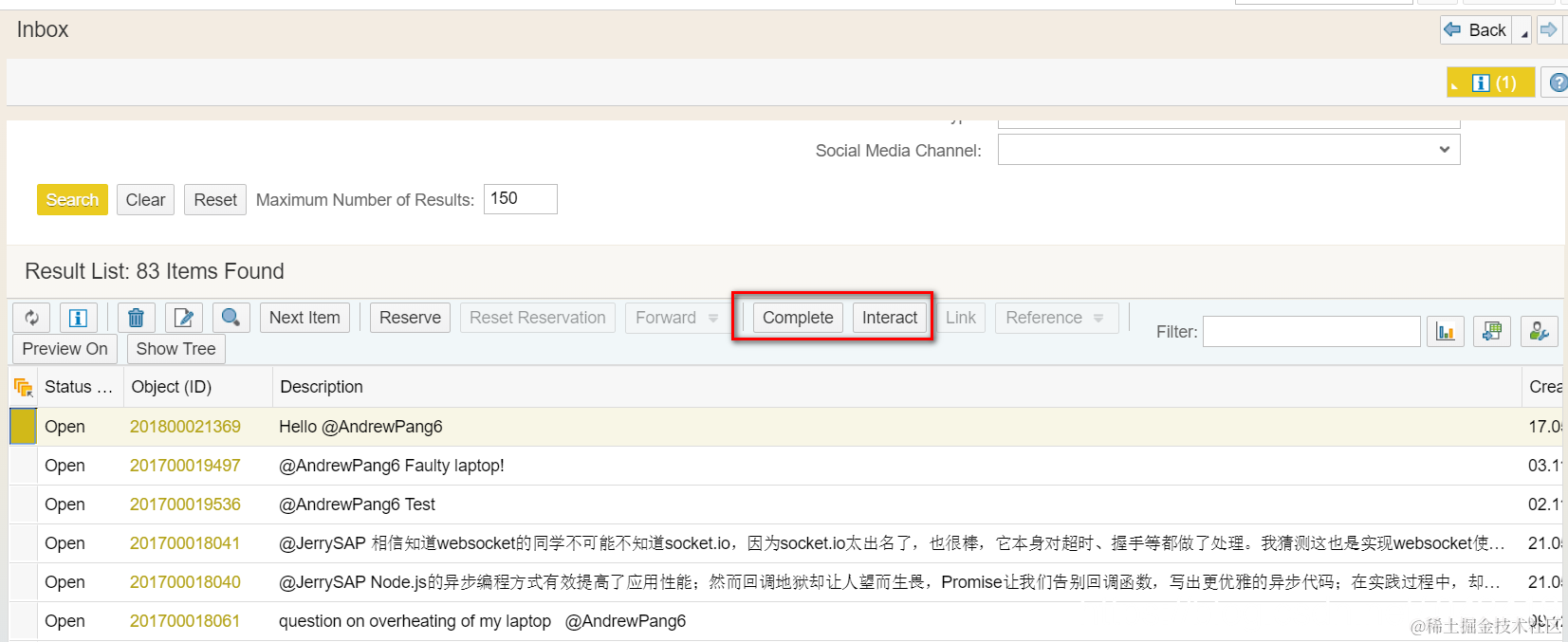1568x642 pixels.
Task: Click the Reserve button
Action: pyautogui.click(x=410, y=318)
